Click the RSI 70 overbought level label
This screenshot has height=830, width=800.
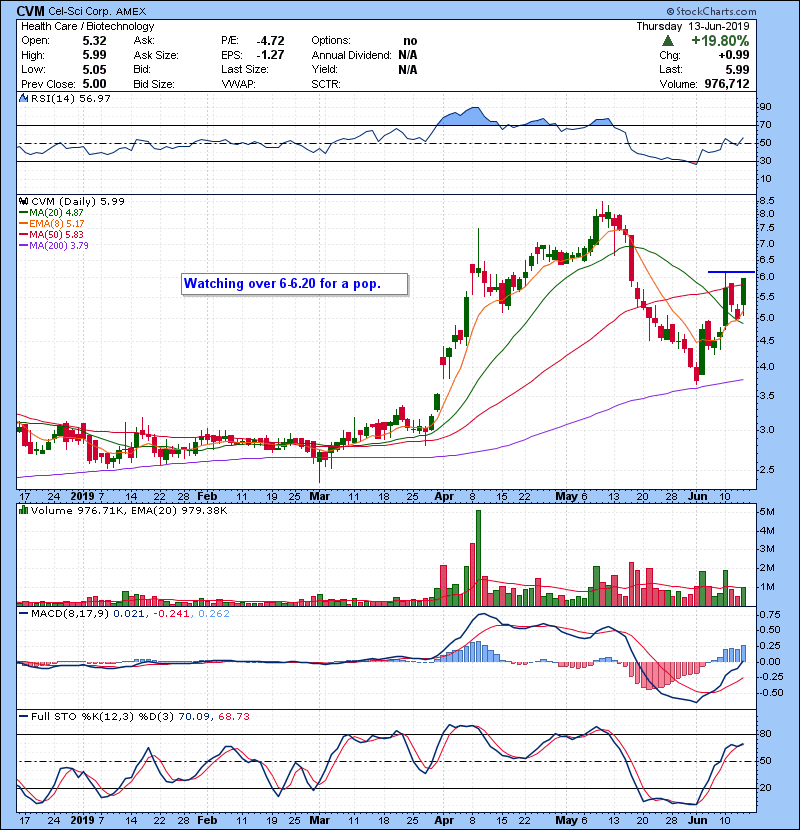click(766, 125)
